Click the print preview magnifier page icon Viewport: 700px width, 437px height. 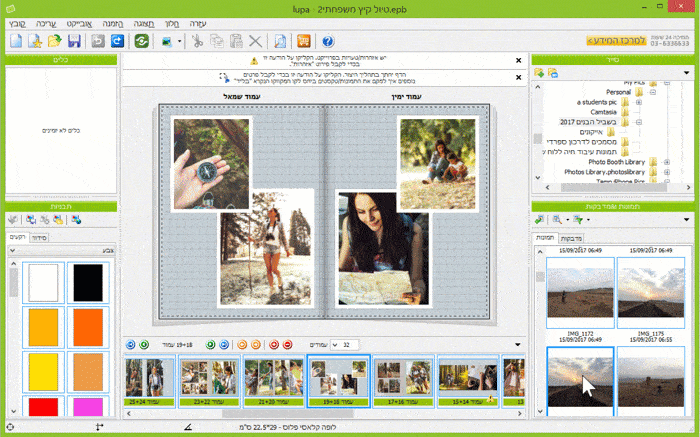281,41
